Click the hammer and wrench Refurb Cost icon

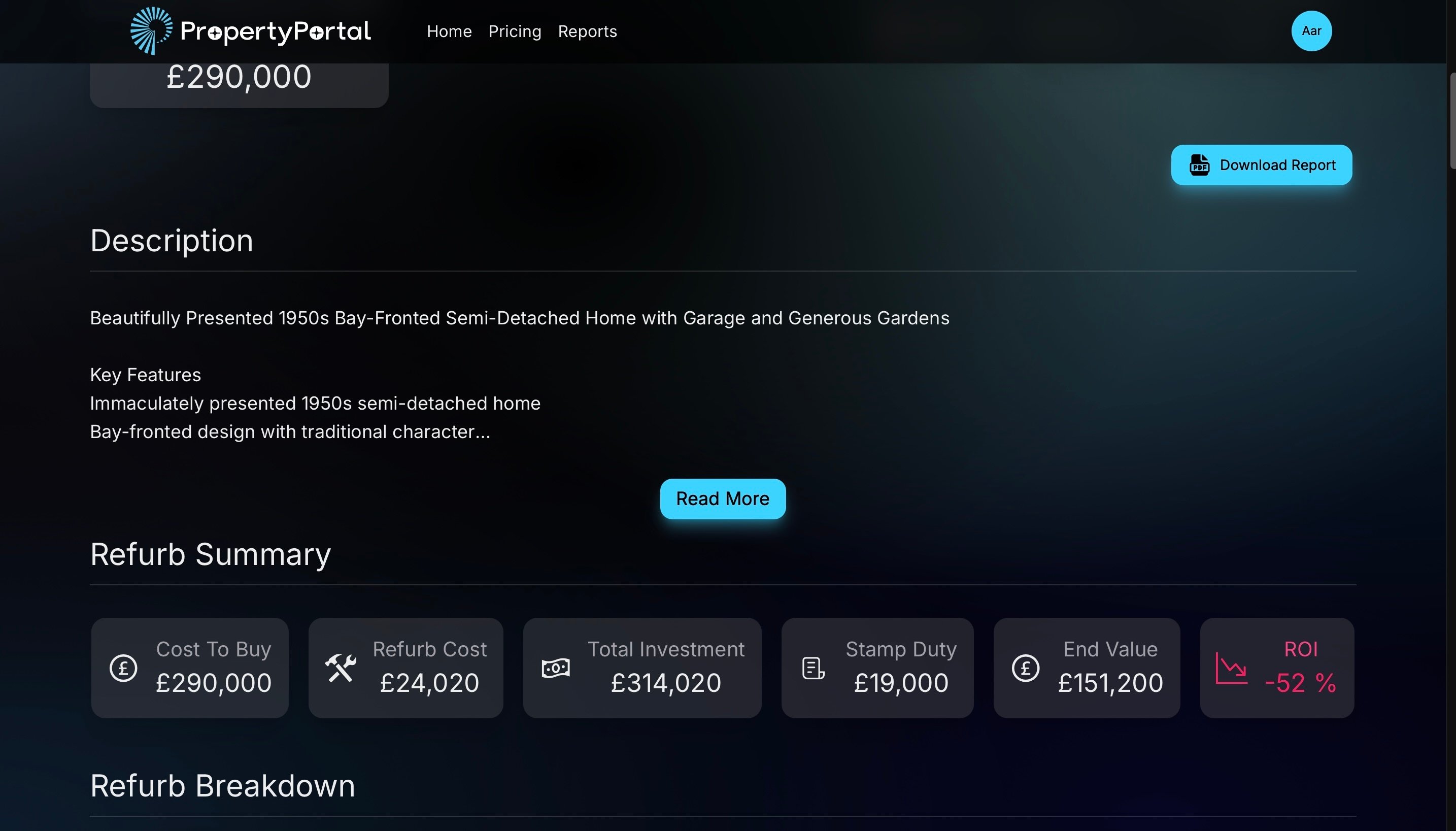tap(341, 668)
